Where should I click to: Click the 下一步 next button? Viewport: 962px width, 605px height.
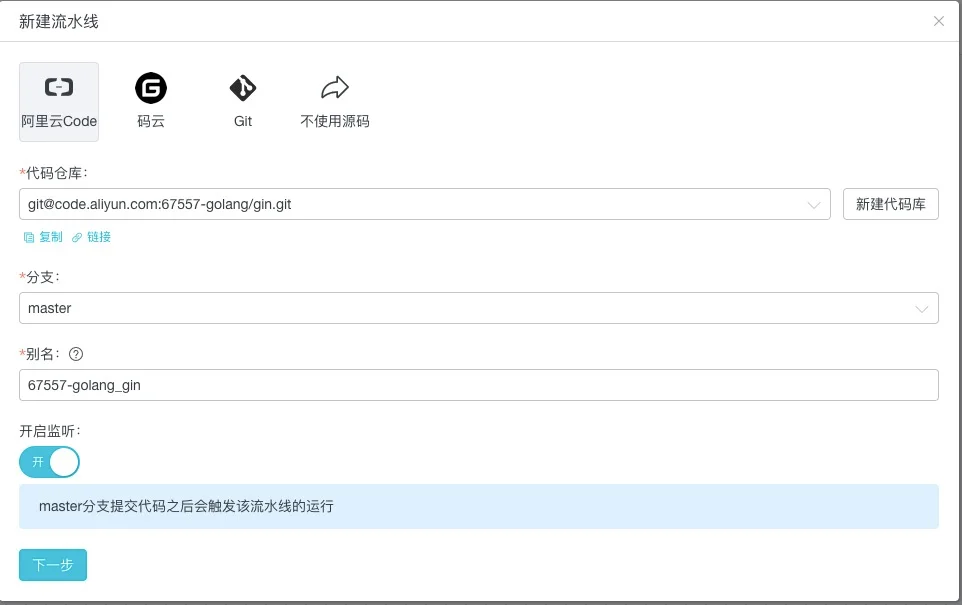coord(53,565)
